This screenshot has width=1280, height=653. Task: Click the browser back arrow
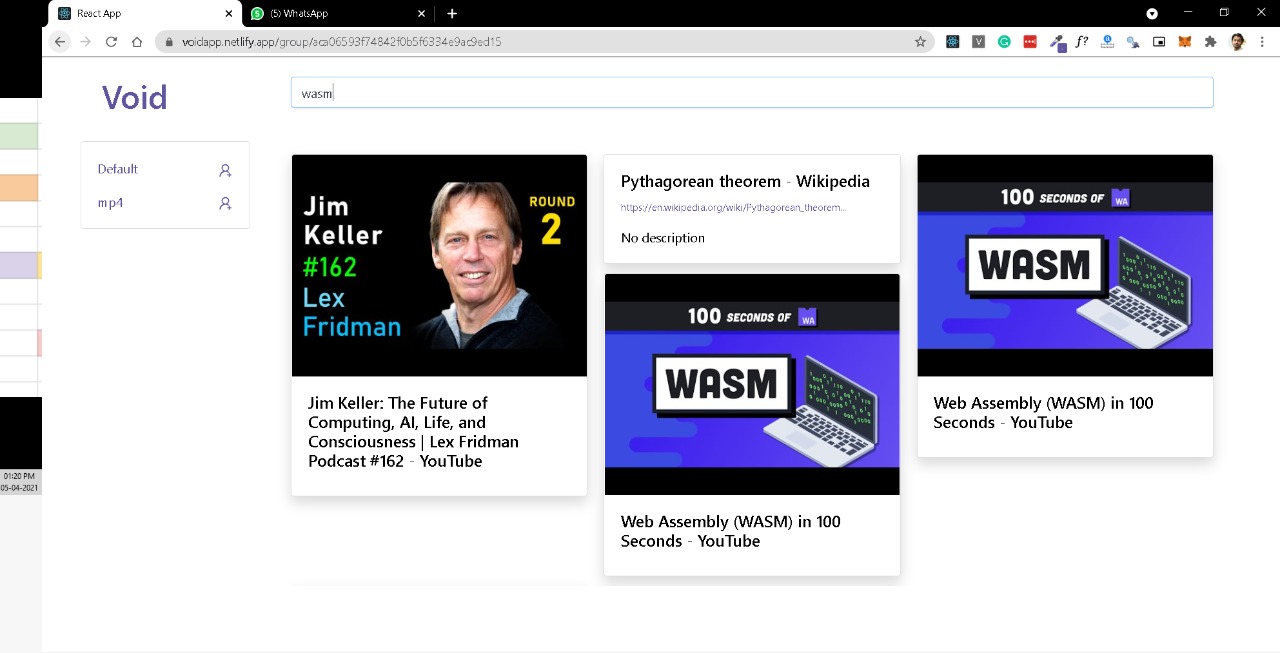click(60, 42)
